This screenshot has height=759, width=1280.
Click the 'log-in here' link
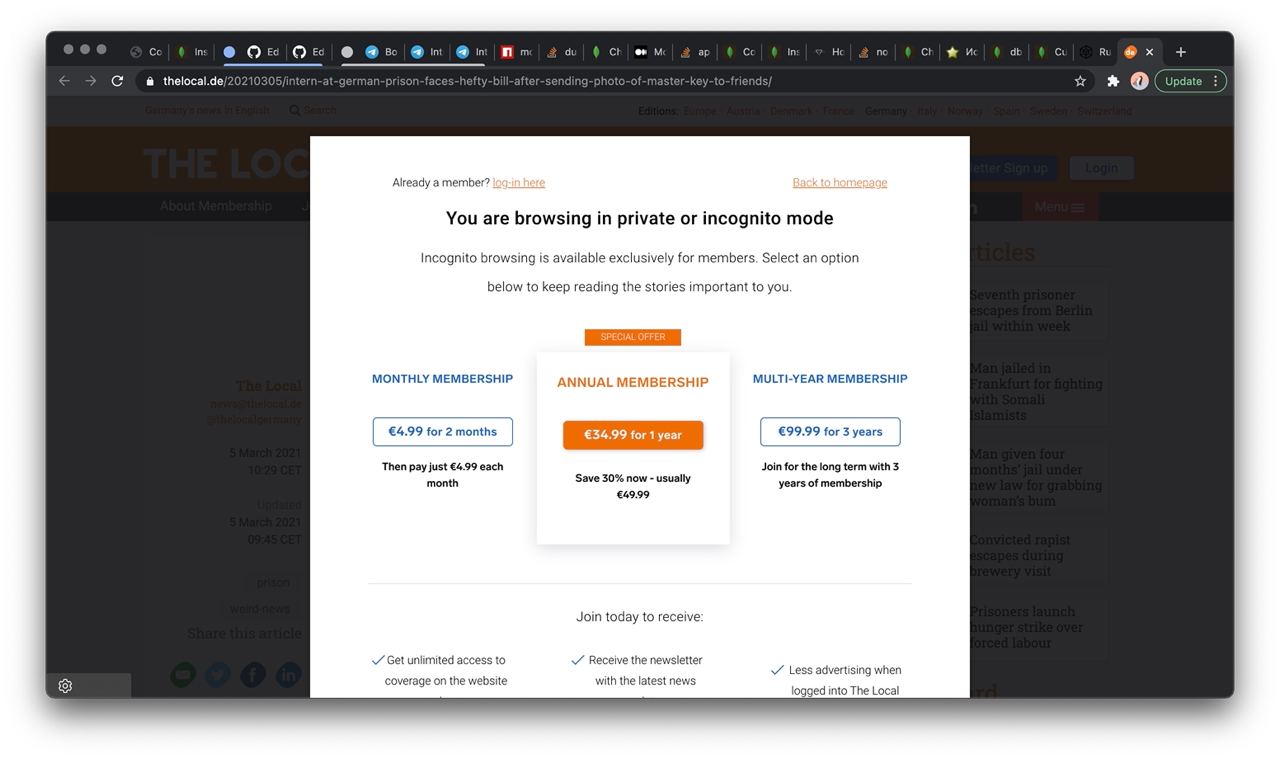[519, 183]
